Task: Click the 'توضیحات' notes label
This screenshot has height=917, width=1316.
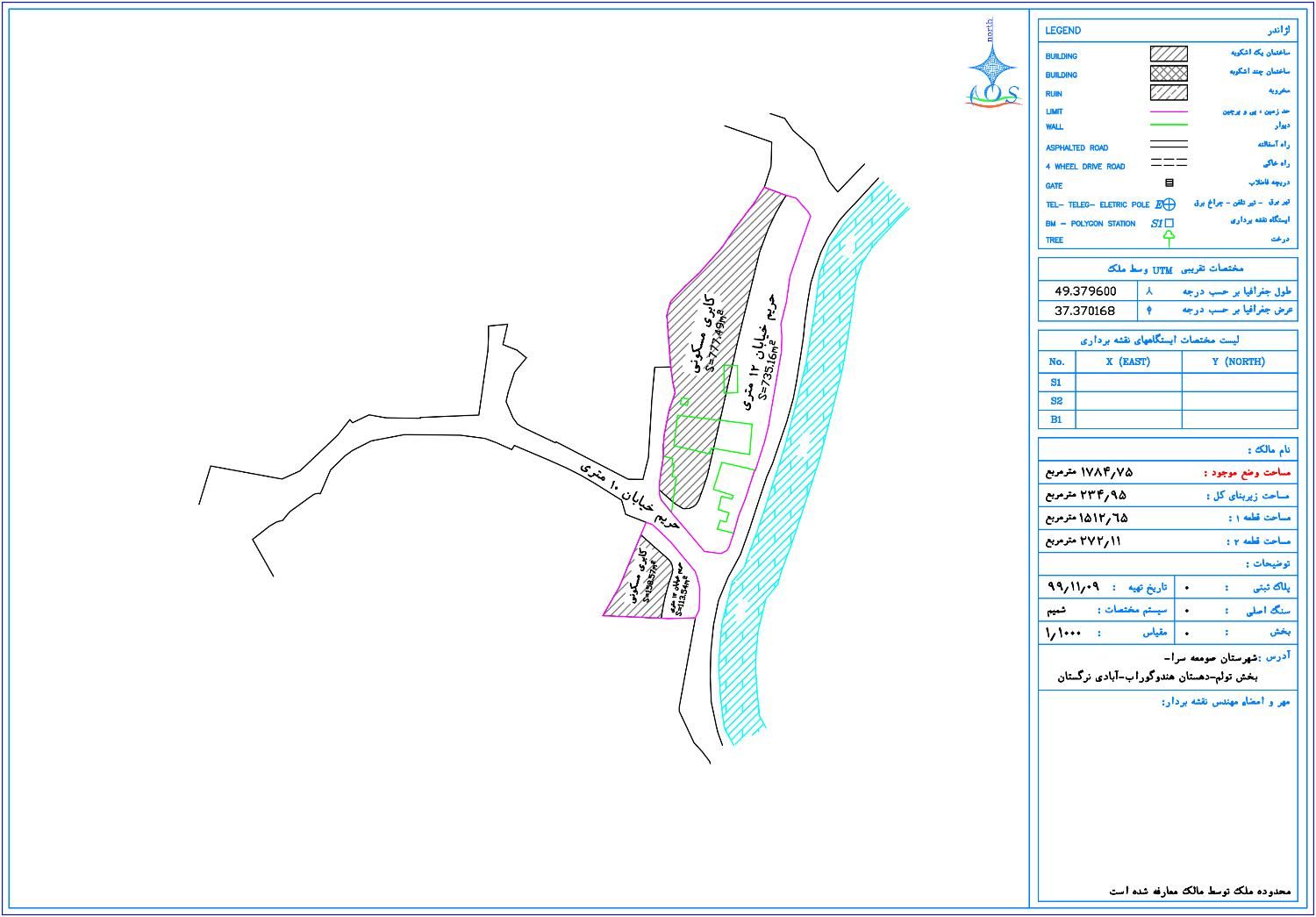Action: point(1268,563)
